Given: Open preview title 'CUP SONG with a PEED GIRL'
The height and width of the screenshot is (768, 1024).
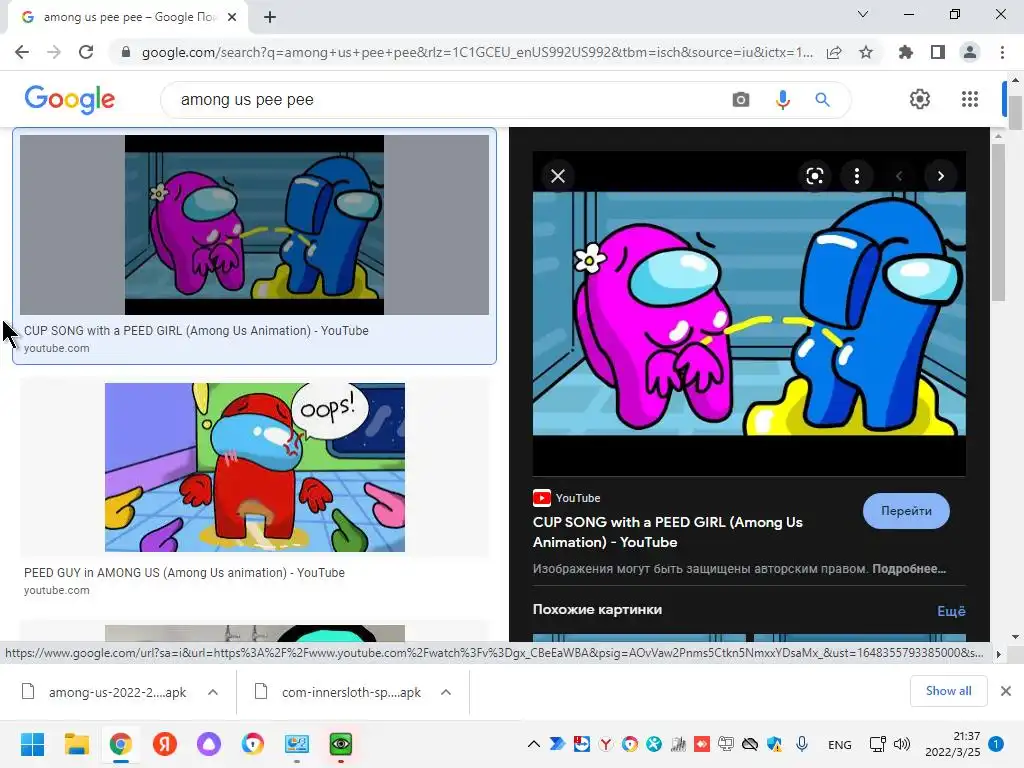Looking at the screenshot, I should [667, 532].
